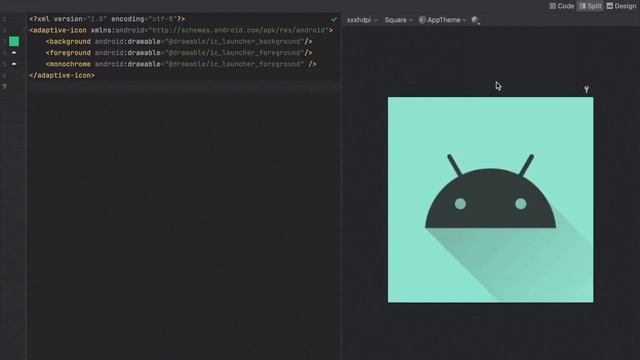
Task: Click the <?xml version declaration line
Action: (x=107, y=19)
